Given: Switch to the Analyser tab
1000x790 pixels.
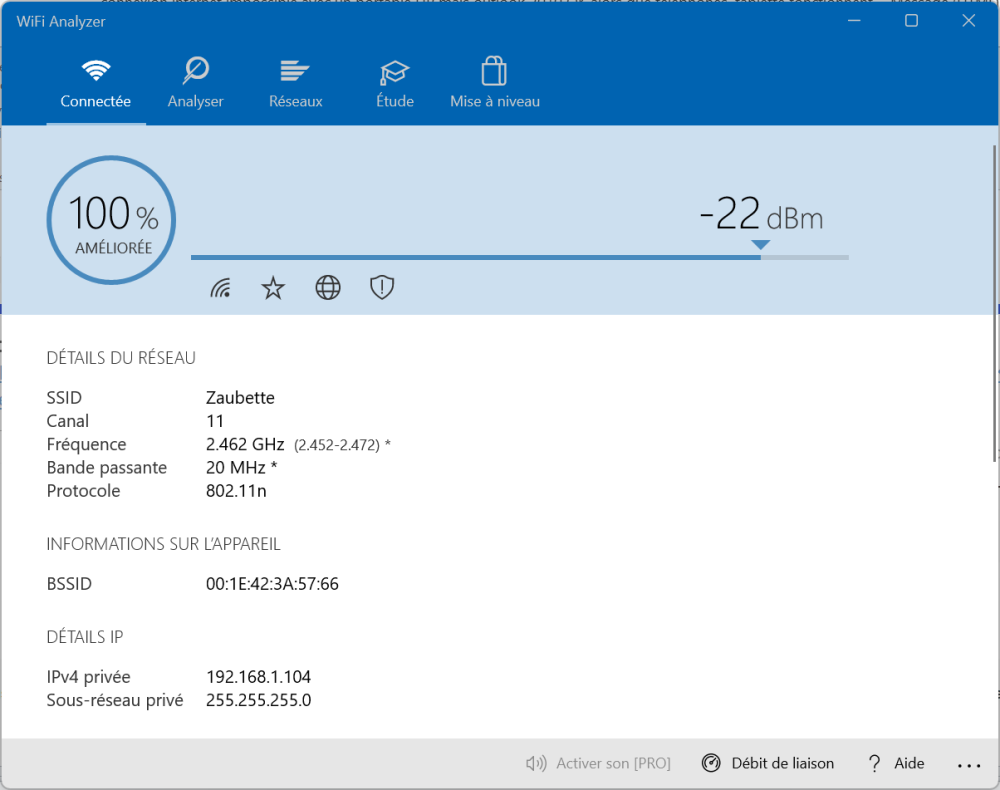Looking at the screenshot, I should 195,85.
